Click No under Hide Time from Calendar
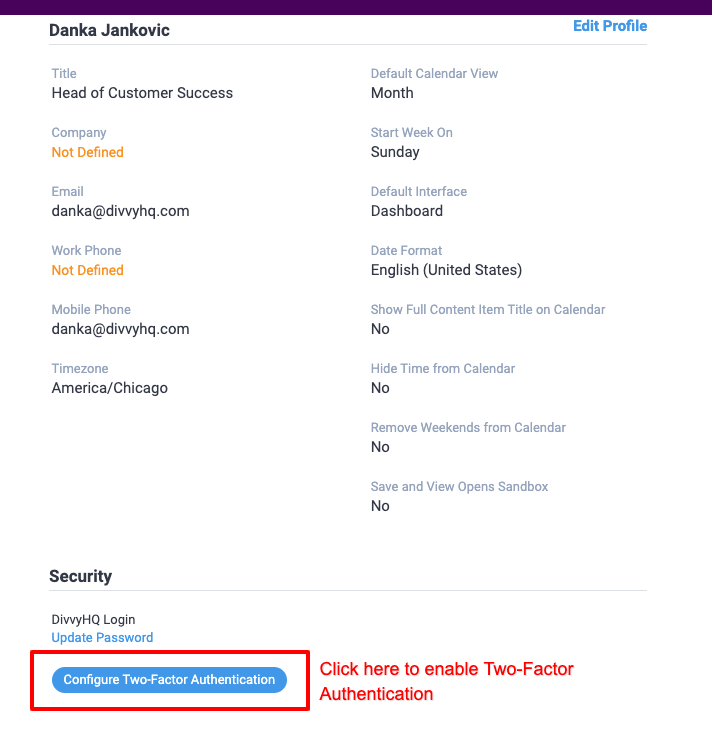Screen dimensions: 712x744 tap(380, 388)
